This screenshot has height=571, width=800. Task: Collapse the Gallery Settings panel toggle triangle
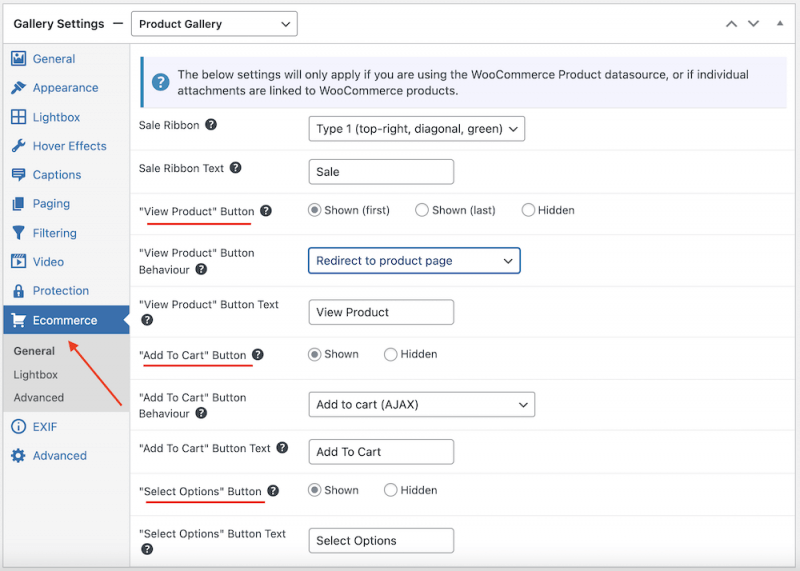coord(780,24)
